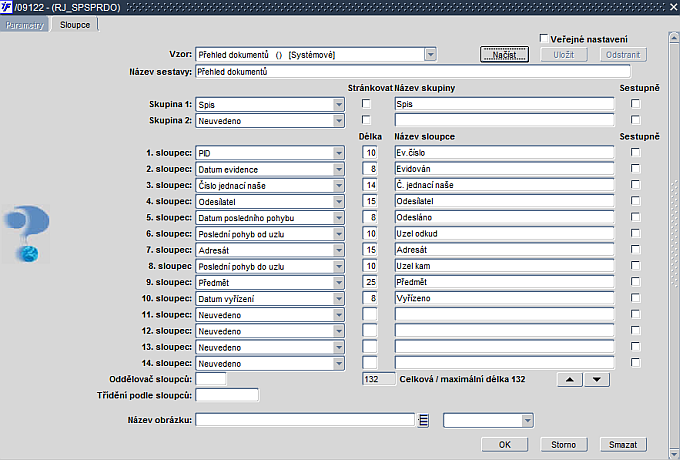
Task: Expand 10. sloupec dropdown Datum vyřízení
Action: coord(339,299)
